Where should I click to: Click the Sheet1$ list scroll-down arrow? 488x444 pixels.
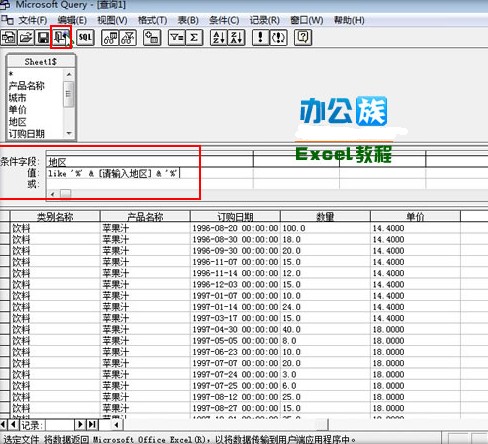69,133
